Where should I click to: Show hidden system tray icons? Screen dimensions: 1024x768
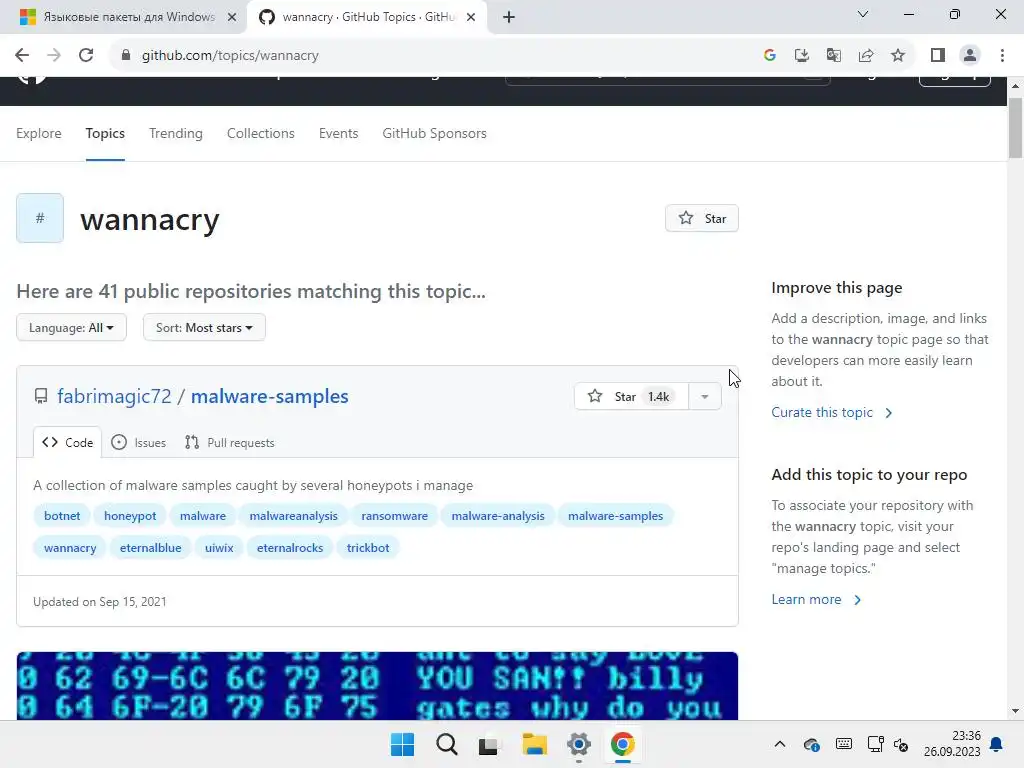click(x=780, y=744)
